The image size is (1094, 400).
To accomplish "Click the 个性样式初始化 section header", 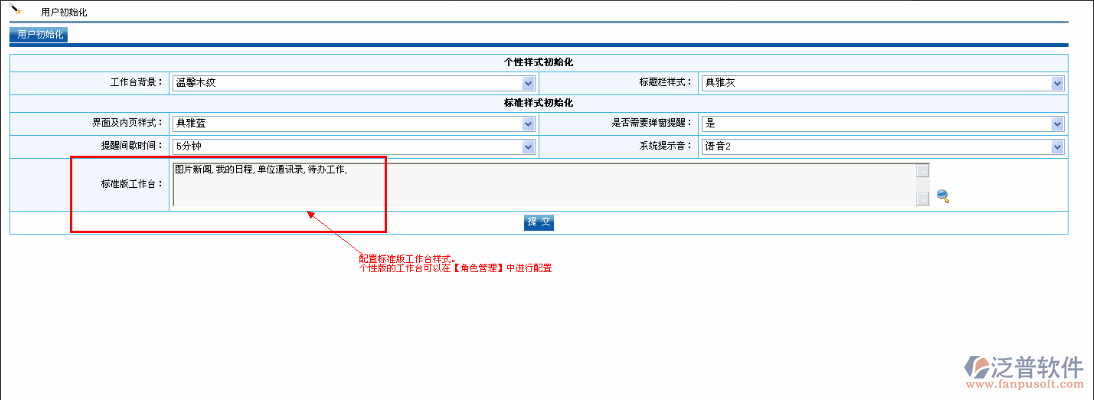I will pyautogui.click(x=539, y=62).
